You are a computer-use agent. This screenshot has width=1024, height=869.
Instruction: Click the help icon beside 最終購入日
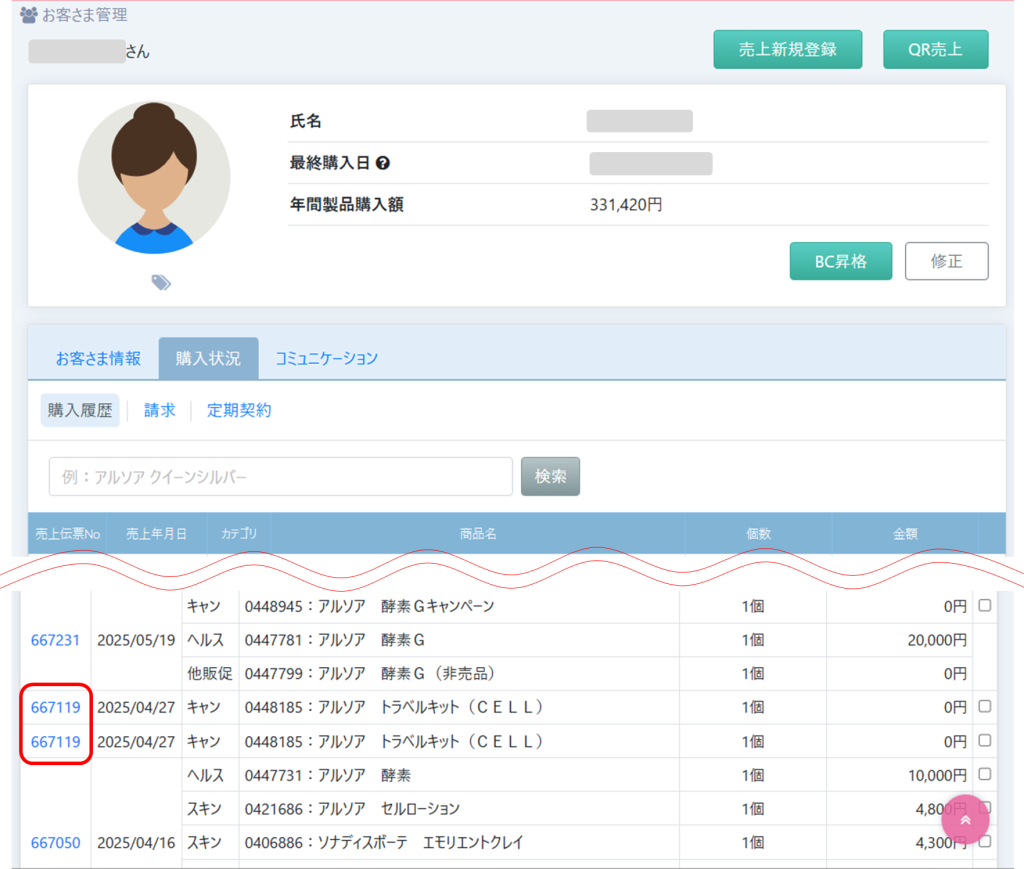[382, 164]
